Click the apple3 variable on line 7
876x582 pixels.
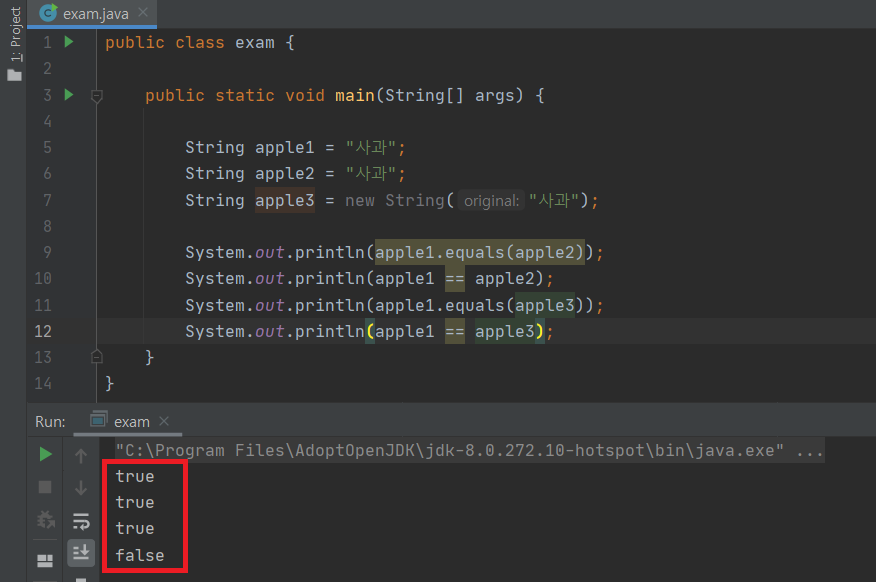tap(285, 200)
